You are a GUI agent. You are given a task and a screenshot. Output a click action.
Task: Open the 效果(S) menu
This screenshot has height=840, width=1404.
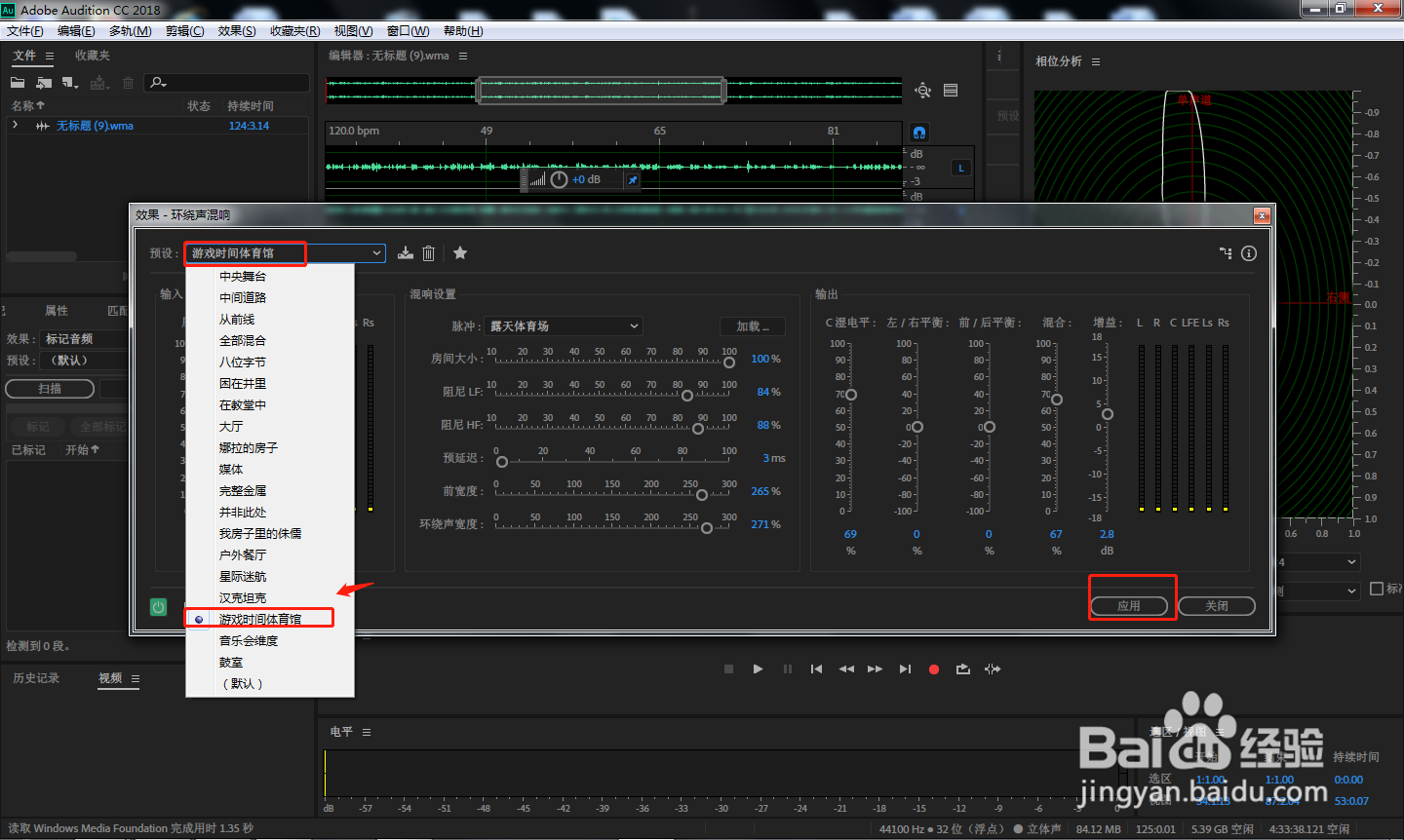tap(237, 31)
